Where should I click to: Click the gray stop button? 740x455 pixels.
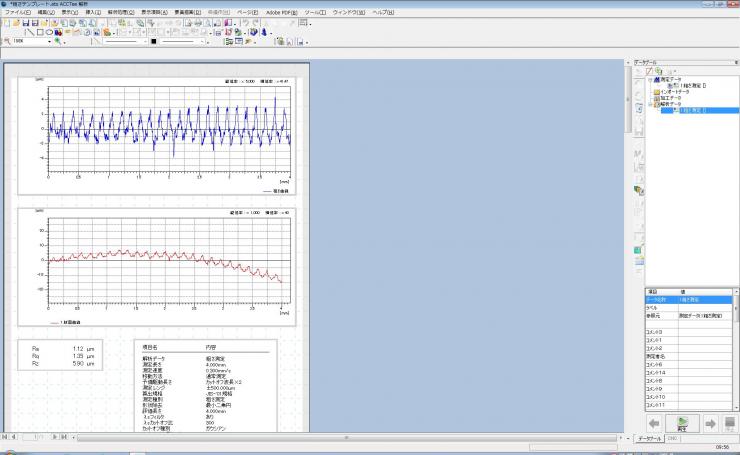pyautogui.click(x=730, y=423)
